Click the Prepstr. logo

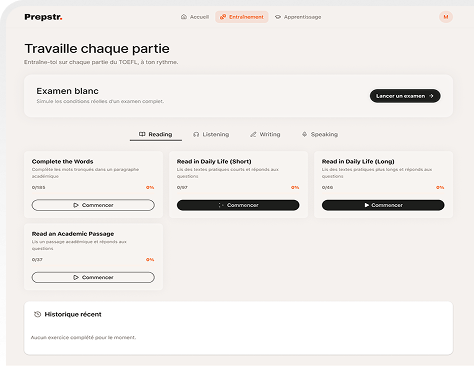43,17
